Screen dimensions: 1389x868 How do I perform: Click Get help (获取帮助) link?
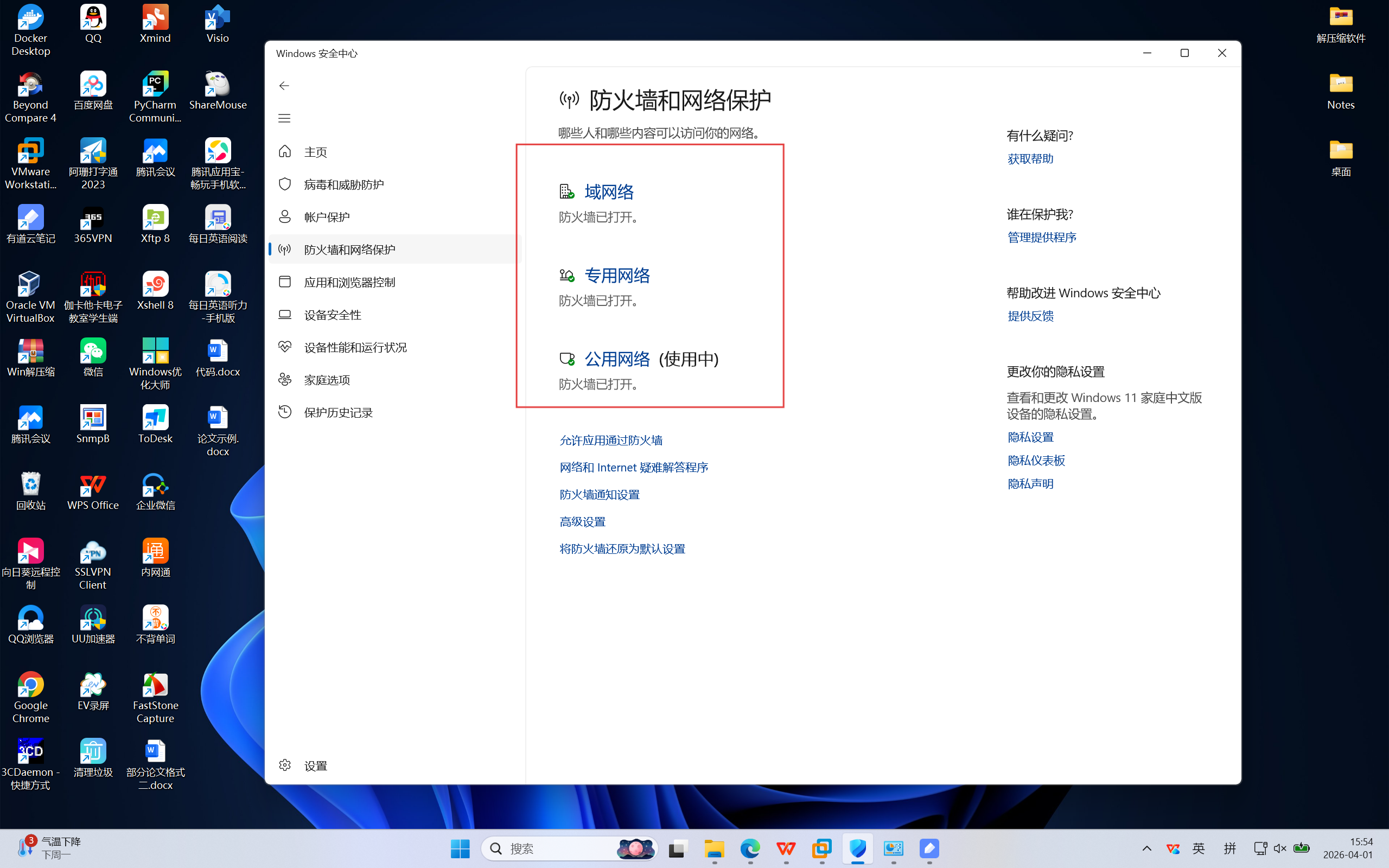click(x=1030, y=159)
